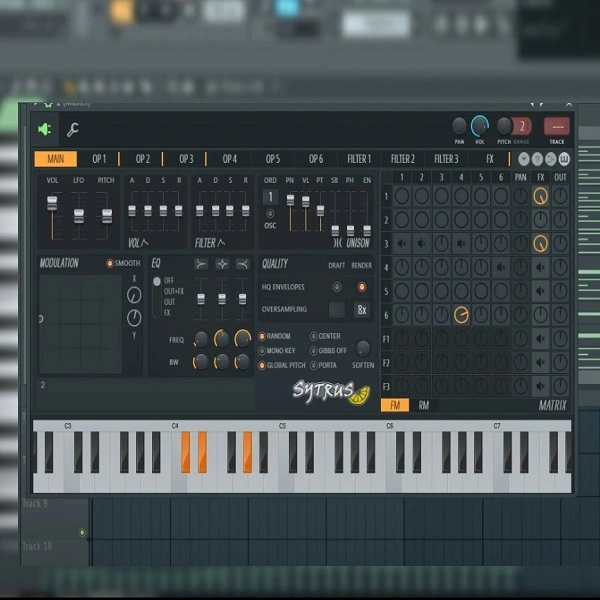Enable the CENTER option
The width and height of the screenshot is (600, 600).
pos(325,336)
